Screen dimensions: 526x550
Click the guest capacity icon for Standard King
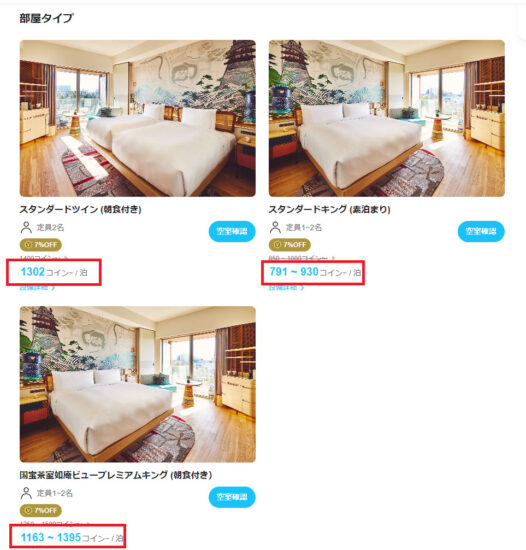pyautogui.click(x=275, y=227)
